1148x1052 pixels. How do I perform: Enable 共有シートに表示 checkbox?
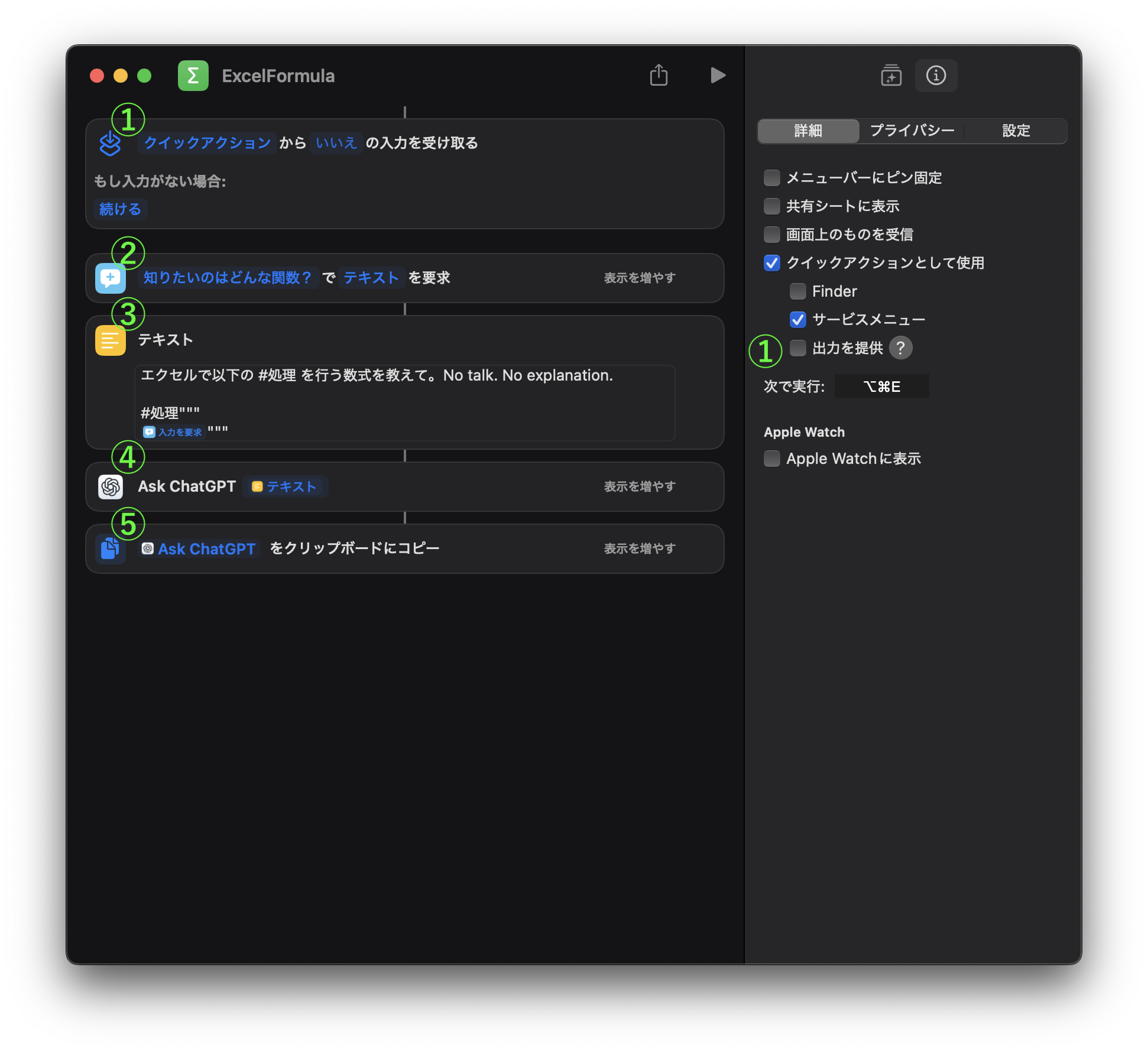[x=772, y=206]
